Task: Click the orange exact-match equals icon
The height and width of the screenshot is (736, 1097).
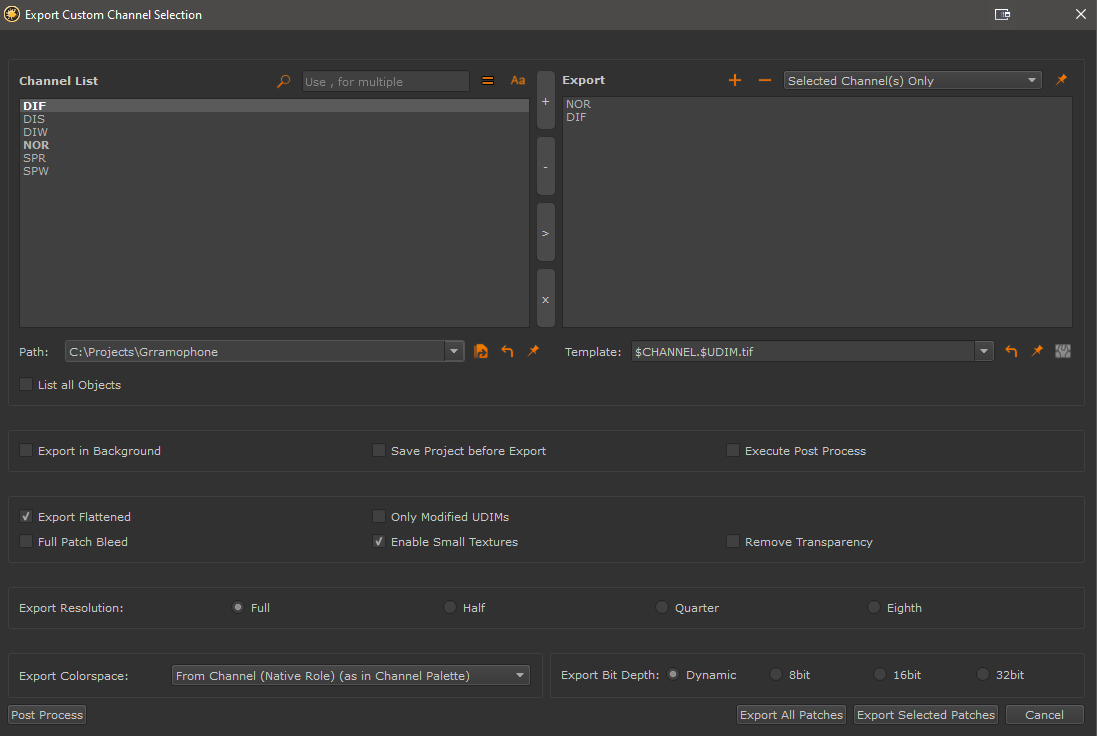Action: pos(488,81)
